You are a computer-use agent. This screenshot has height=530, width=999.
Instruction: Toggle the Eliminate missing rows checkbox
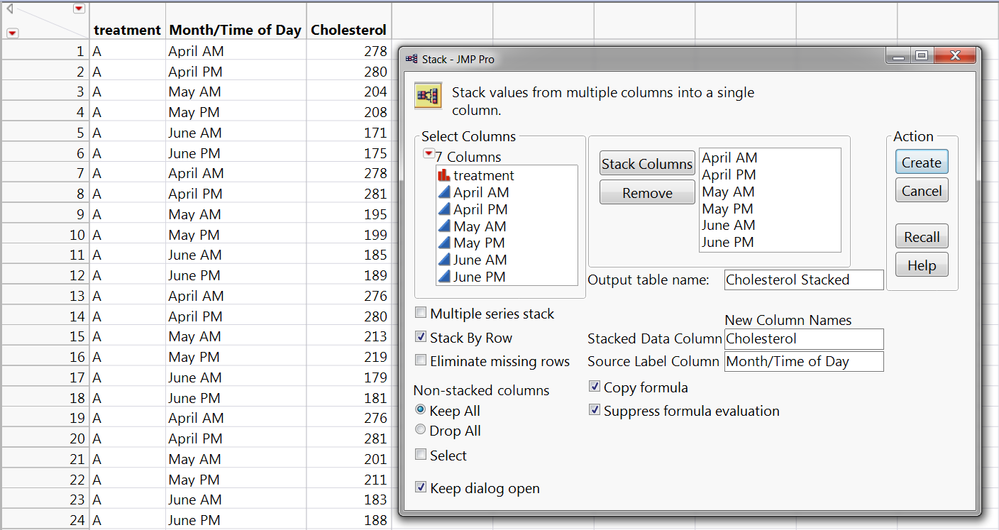click(x=421, y=361)
